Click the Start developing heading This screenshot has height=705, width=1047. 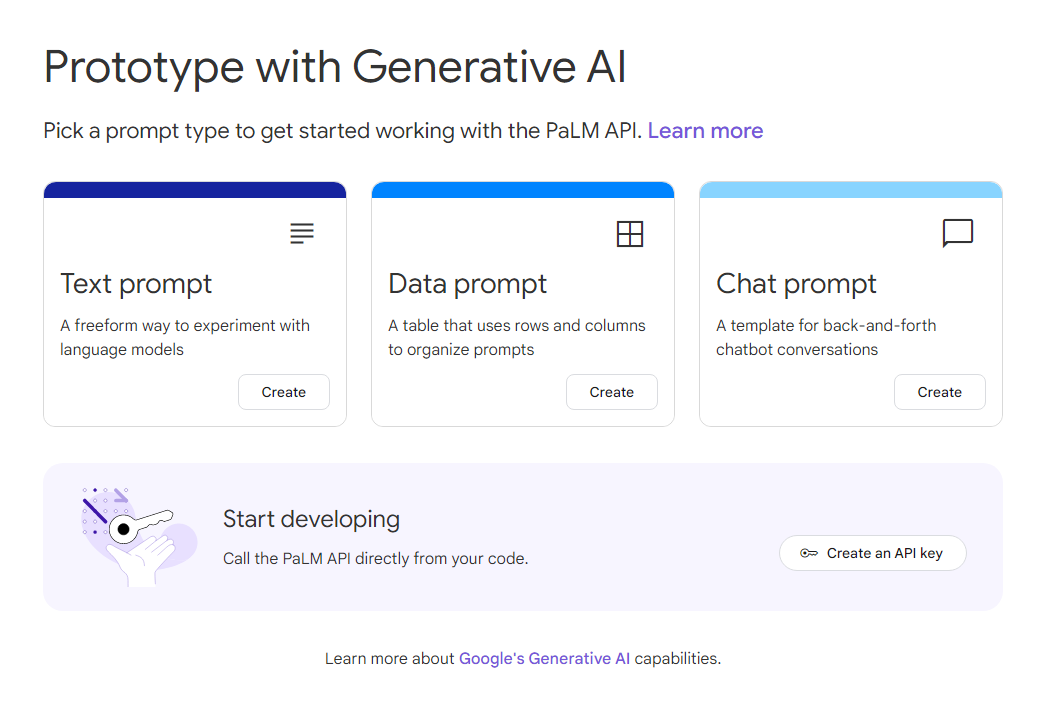tap(311, 519)
